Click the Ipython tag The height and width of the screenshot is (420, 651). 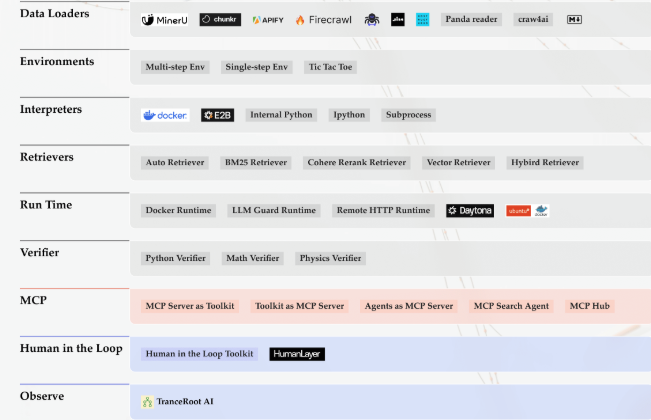pyautogui.click(x=349, y=115)
